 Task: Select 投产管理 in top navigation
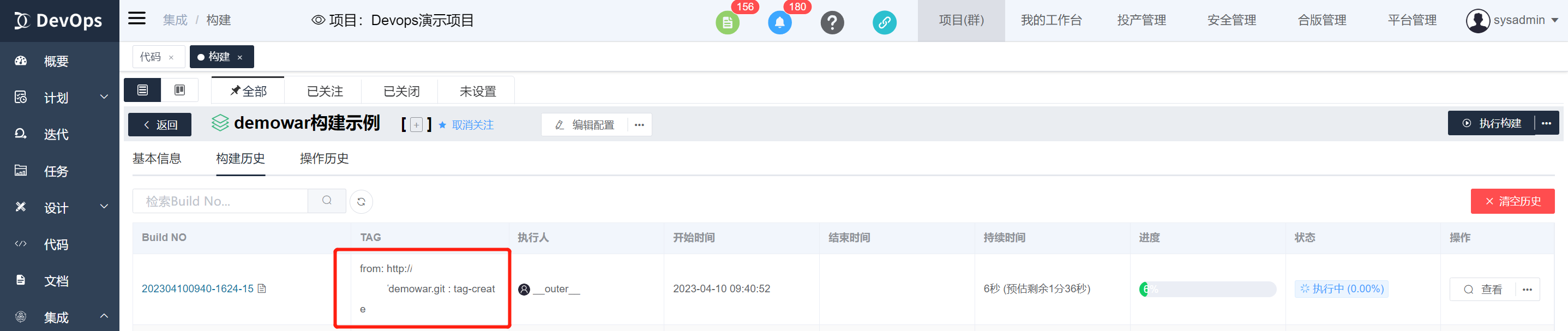pos(1142,20)
